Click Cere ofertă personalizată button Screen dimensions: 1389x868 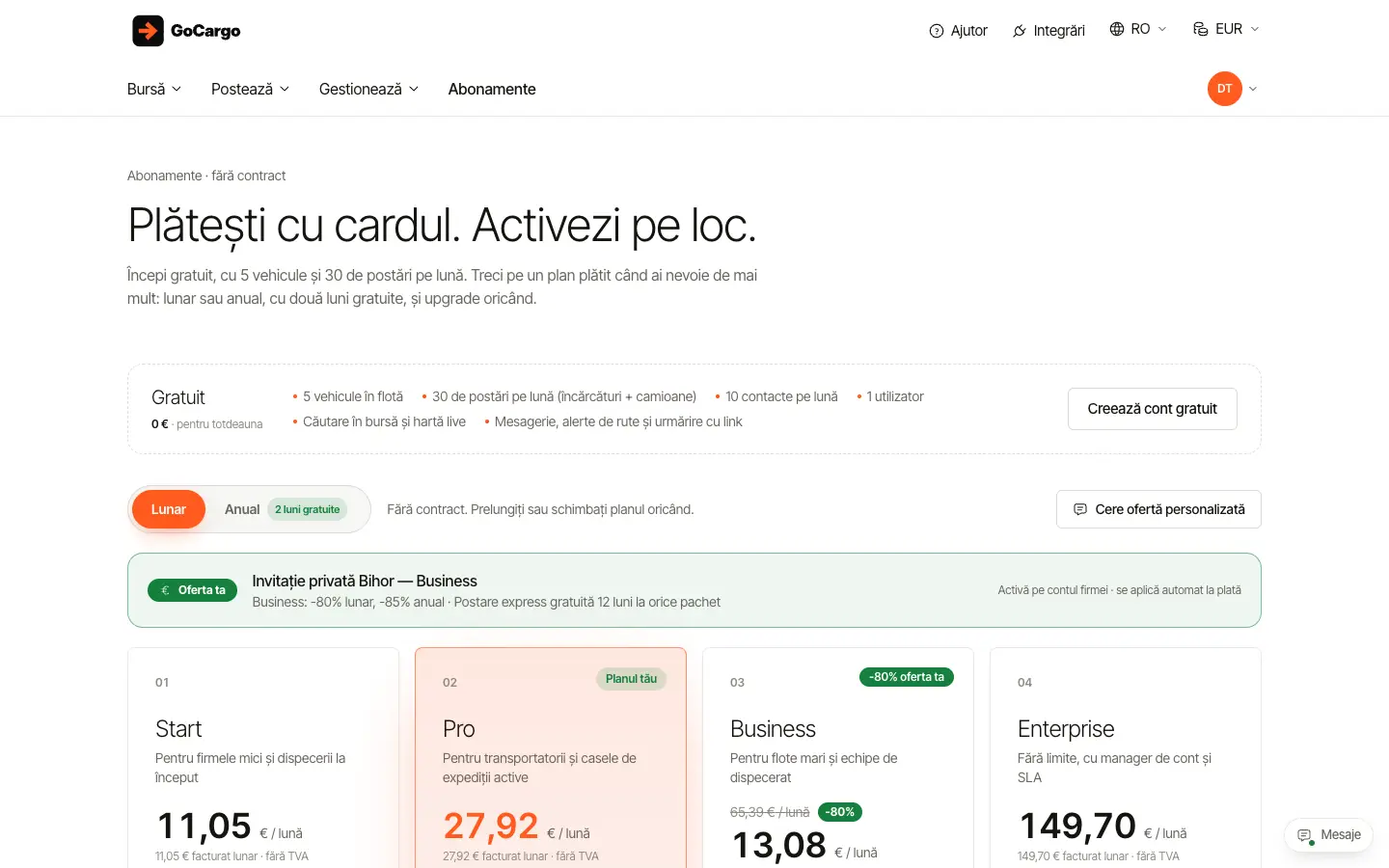1158,509
